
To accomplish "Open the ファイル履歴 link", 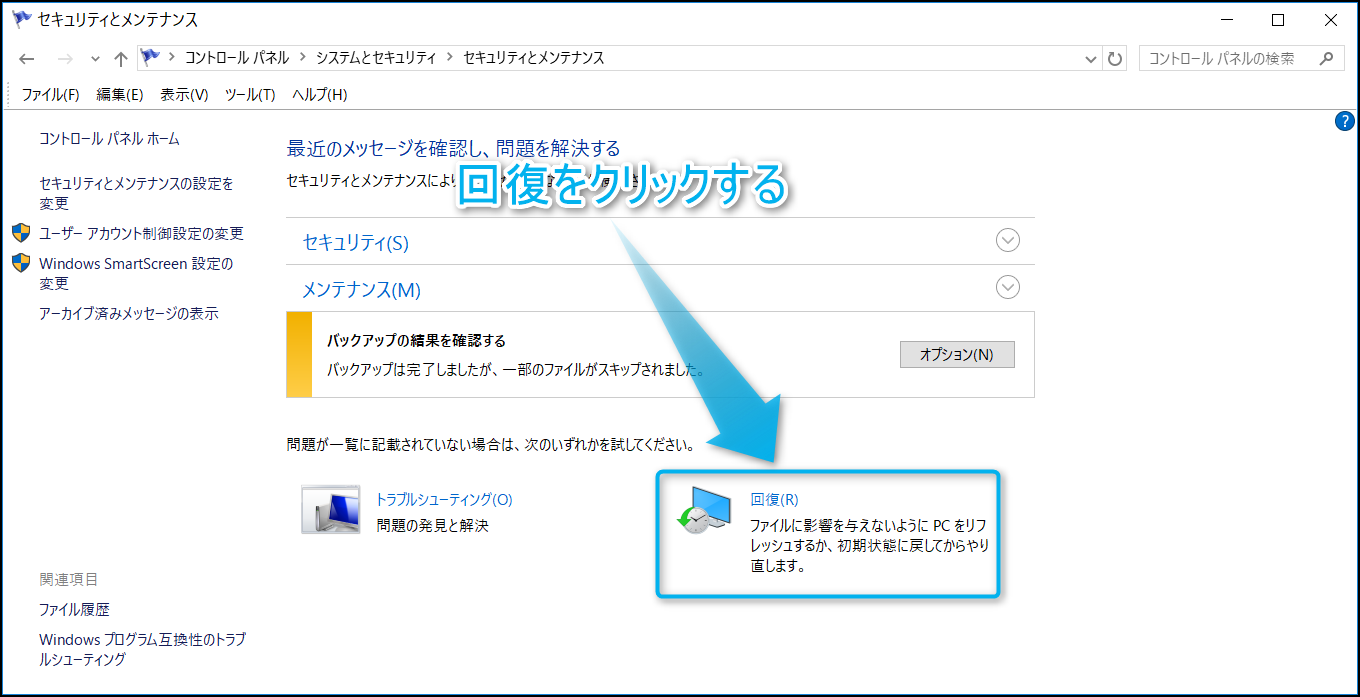I will (74, 609).
